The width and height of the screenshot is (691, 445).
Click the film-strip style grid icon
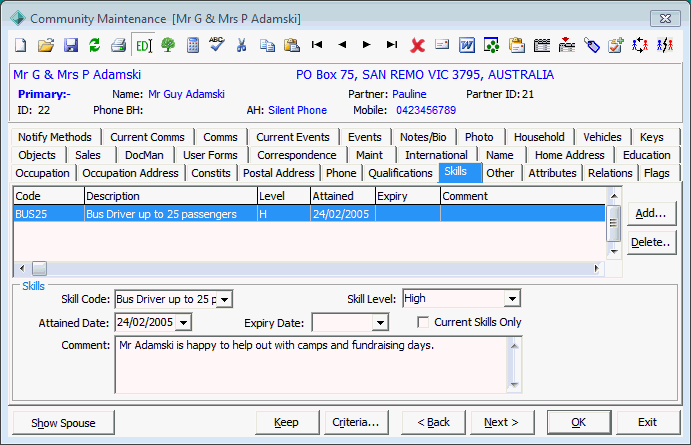tap(542, 45)
